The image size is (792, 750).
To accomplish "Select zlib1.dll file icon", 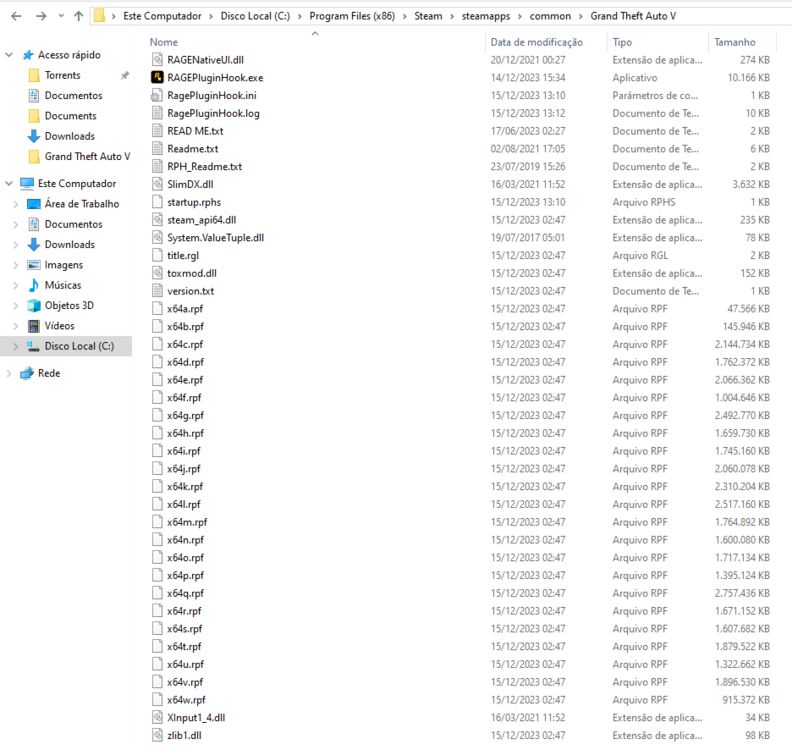I will point(158,735).
